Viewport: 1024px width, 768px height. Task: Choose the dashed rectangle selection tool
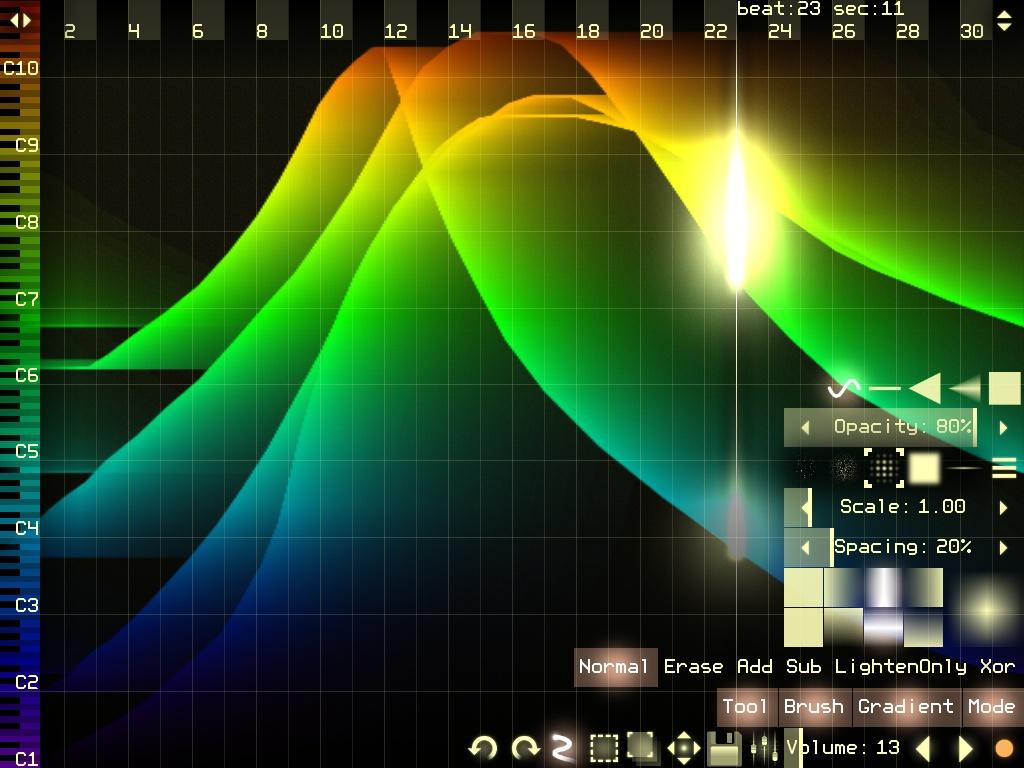tap(604, 748)
